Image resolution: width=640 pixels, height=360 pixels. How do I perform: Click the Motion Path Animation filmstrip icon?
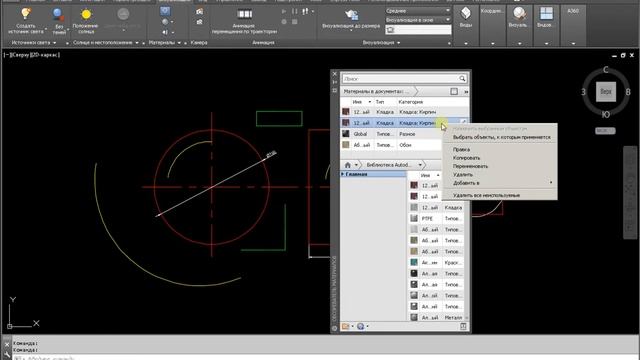pyautogui.click(x=244, y=14)
